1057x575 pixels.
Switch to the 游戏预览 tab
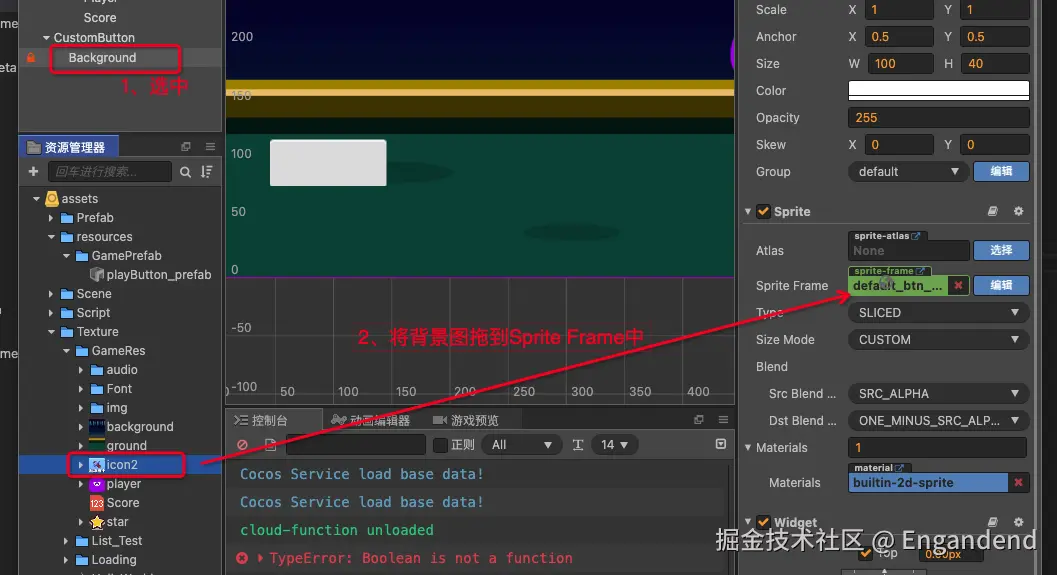[466, 421]
